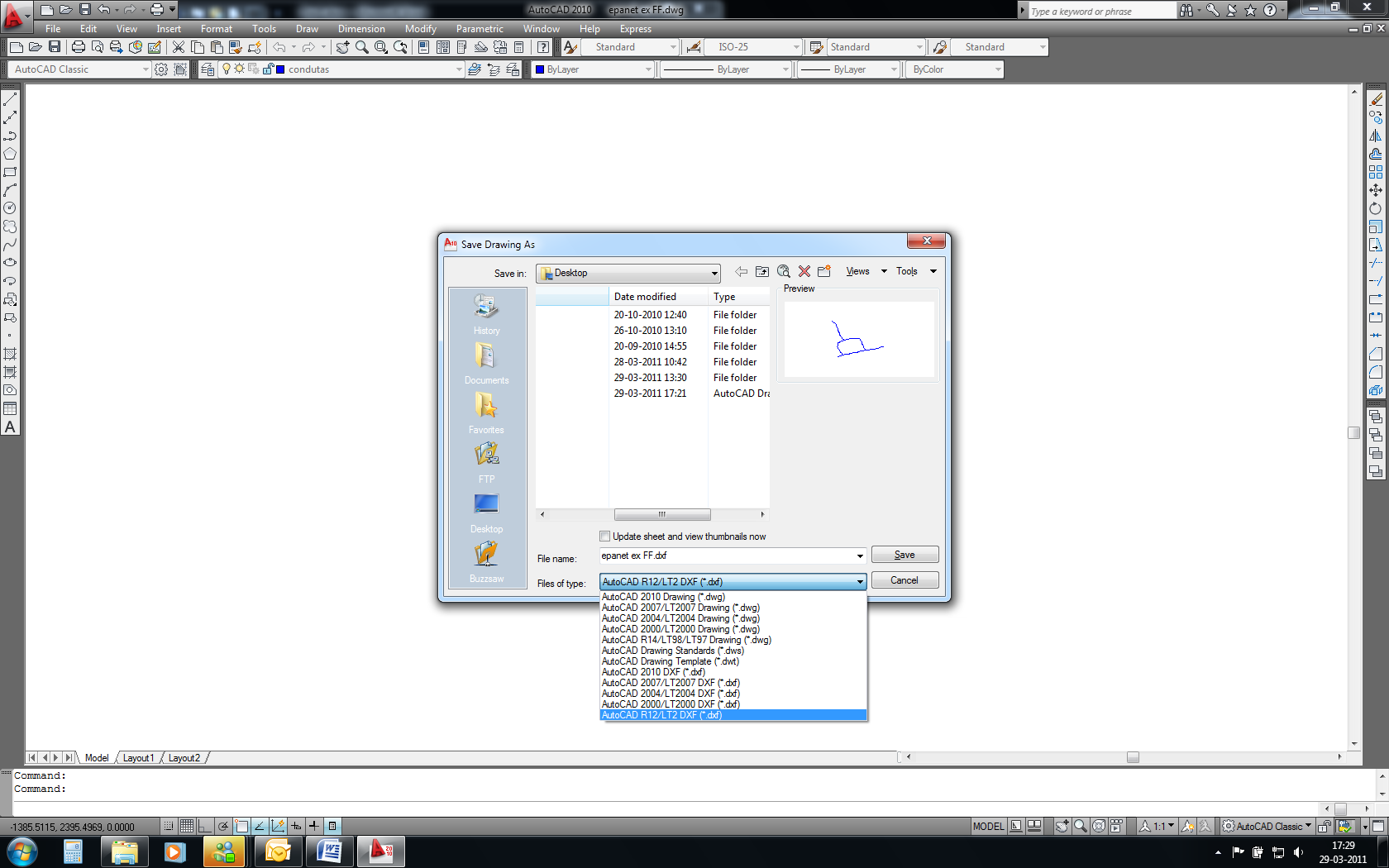
Task: Toggle Ortho Mode in status bar
Action: pos(205,826)
